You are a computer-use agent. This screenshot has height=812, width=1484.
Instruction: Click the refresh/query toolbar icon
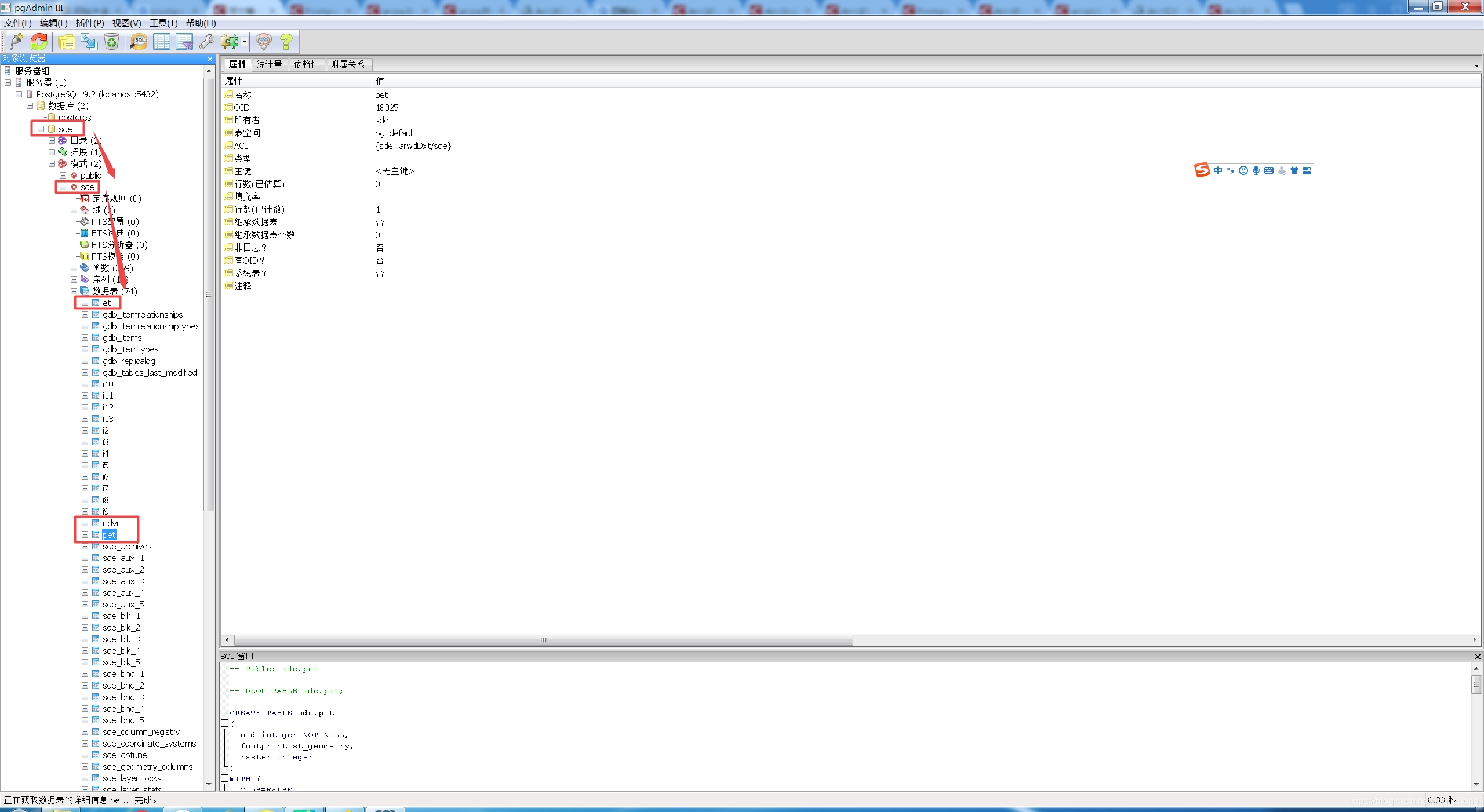click(38, 41)
